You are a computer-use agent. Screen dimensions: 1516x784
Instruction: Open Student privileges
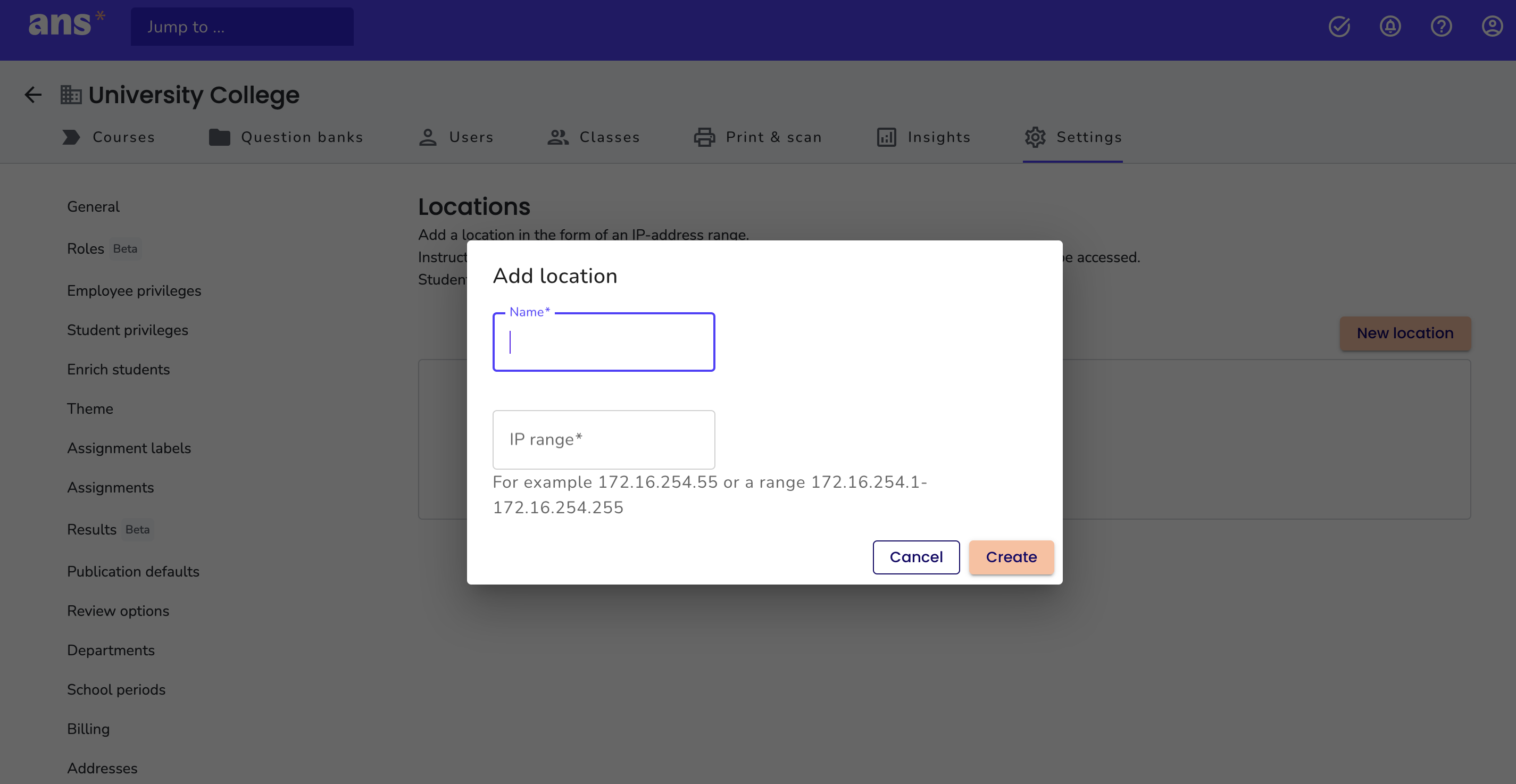[x=128, y=330]
